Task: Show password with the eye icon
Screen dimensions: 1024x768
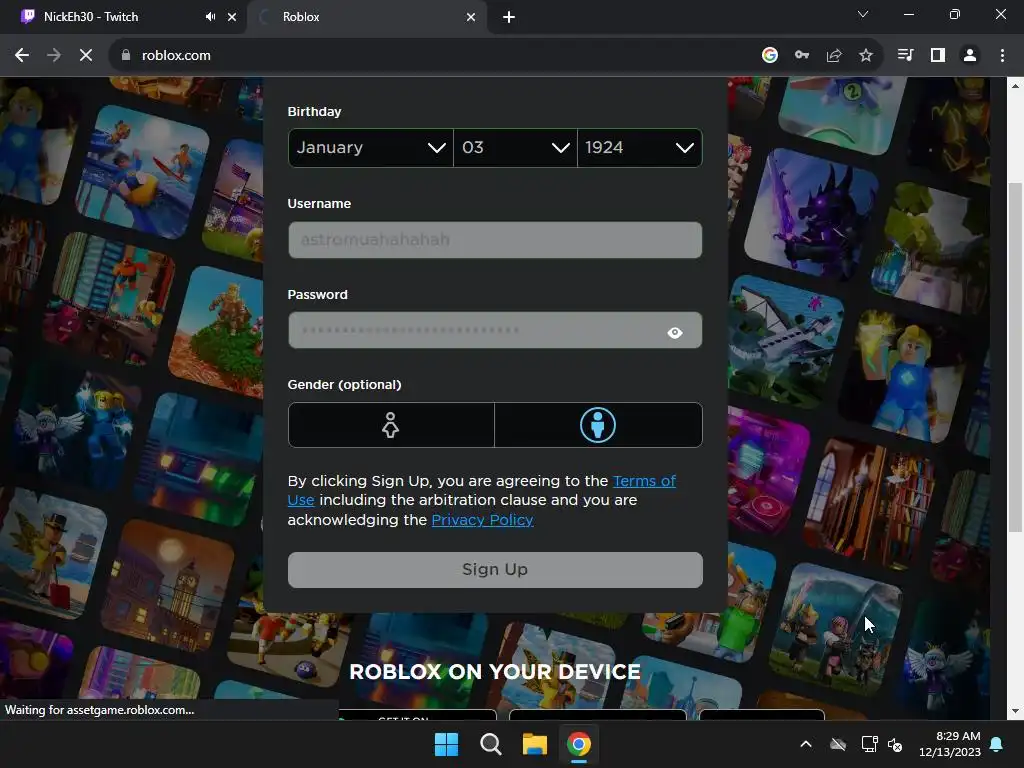Action: coord(675,332)
